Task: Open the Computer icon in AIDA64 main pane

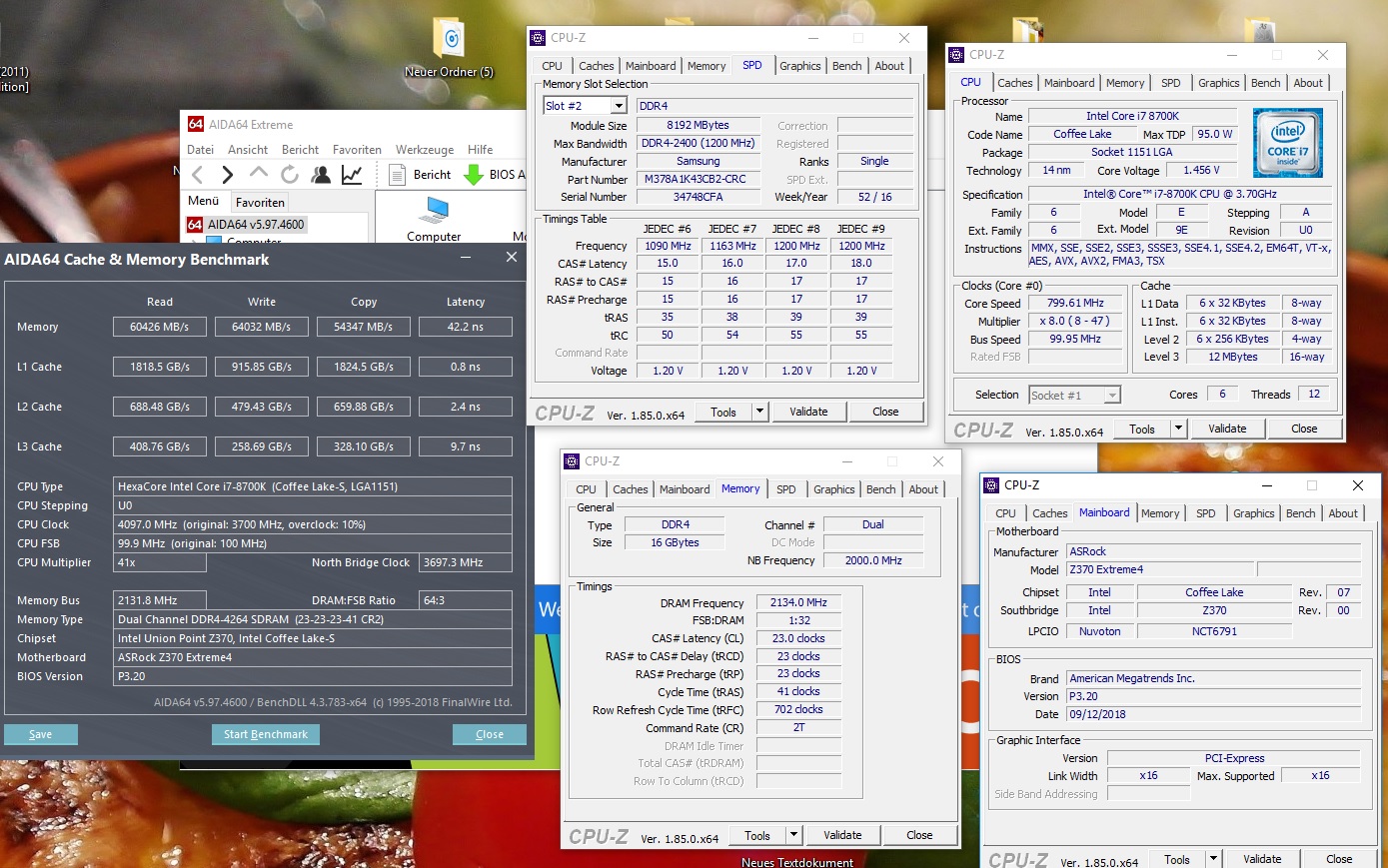Action: tap(435, 220)
